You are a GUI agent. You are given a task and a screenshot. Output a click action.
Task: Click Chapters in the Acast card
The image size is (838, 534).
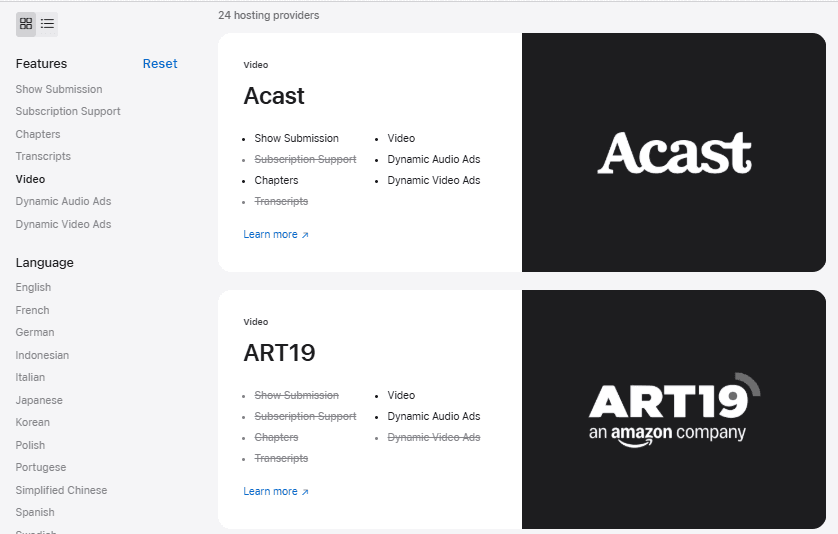[276, 180]
